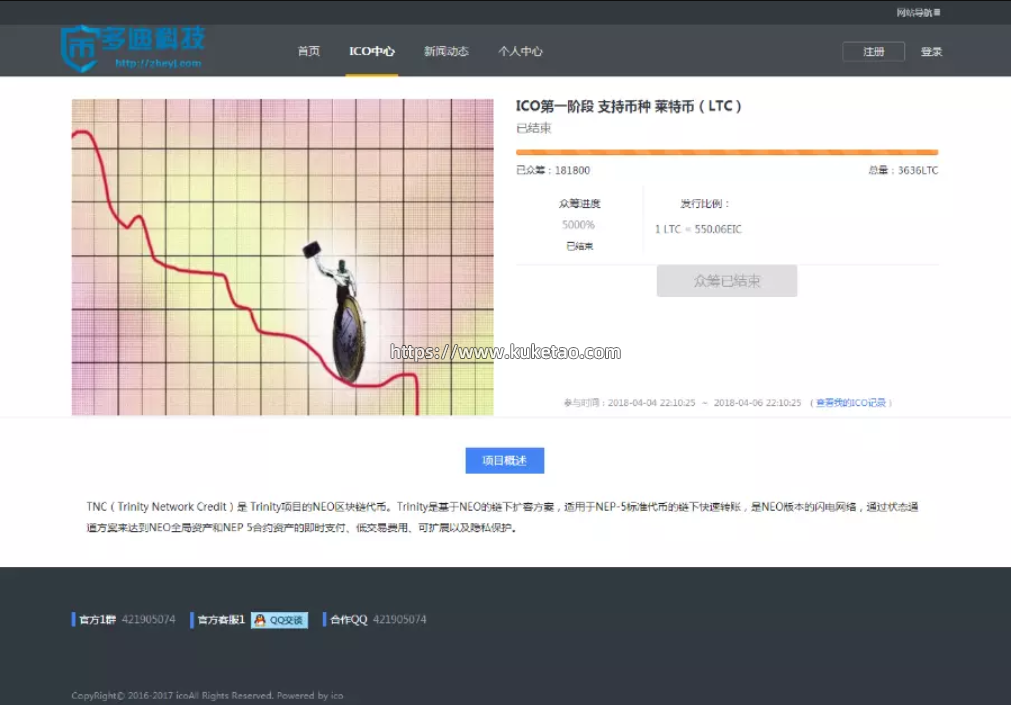Click the TNC Trinity Network Credit description paragraph
The height and width of the screenshot is (705, 1011).
502,517
